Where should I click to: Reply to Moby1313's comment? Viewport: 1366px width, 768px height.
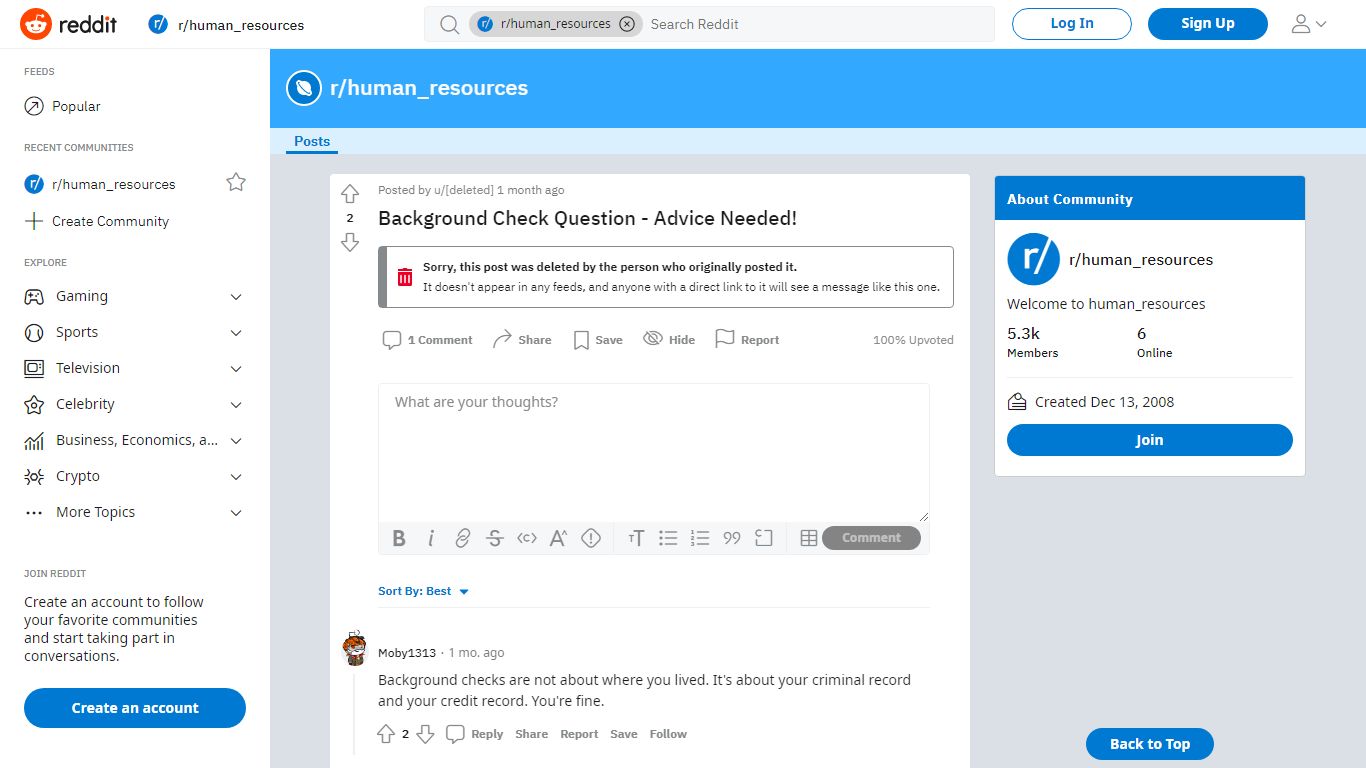click(475, 734)
